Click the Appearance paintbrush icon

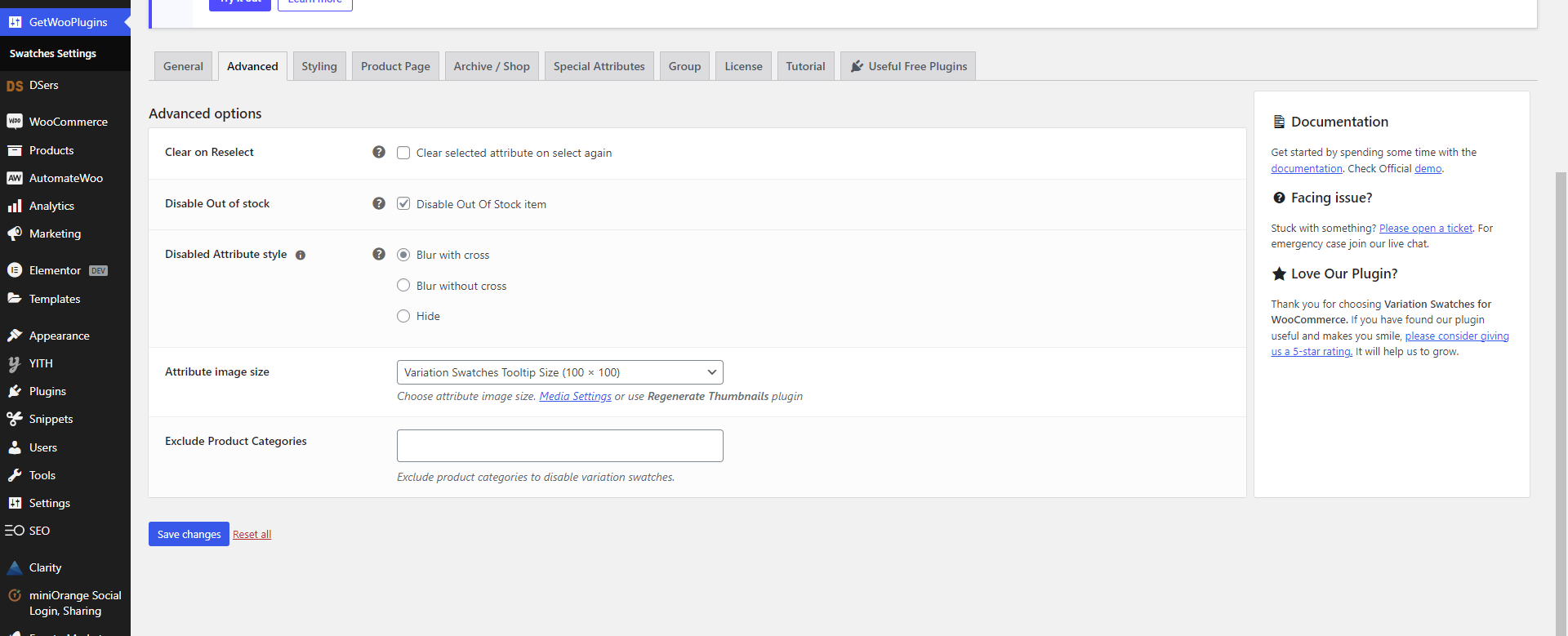point(15,336)
